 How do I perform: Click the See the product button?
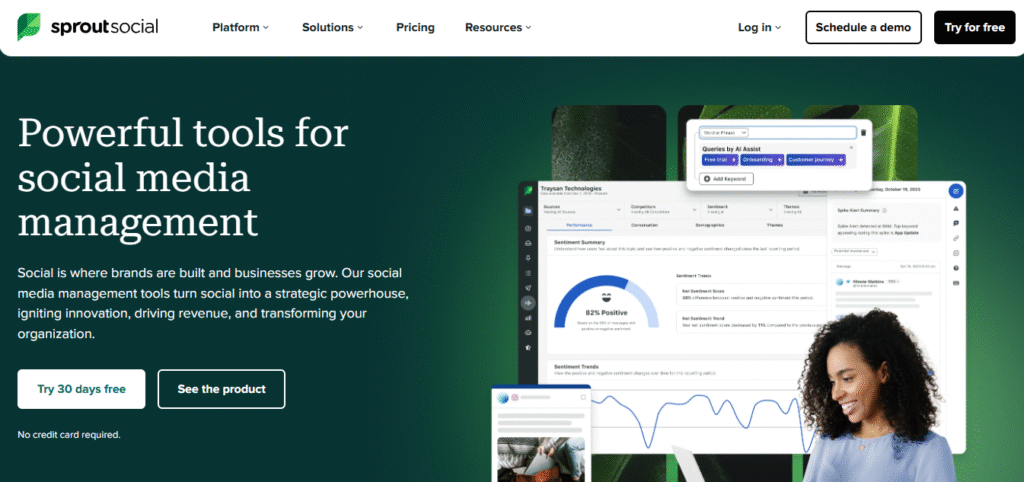pos(221,389)
